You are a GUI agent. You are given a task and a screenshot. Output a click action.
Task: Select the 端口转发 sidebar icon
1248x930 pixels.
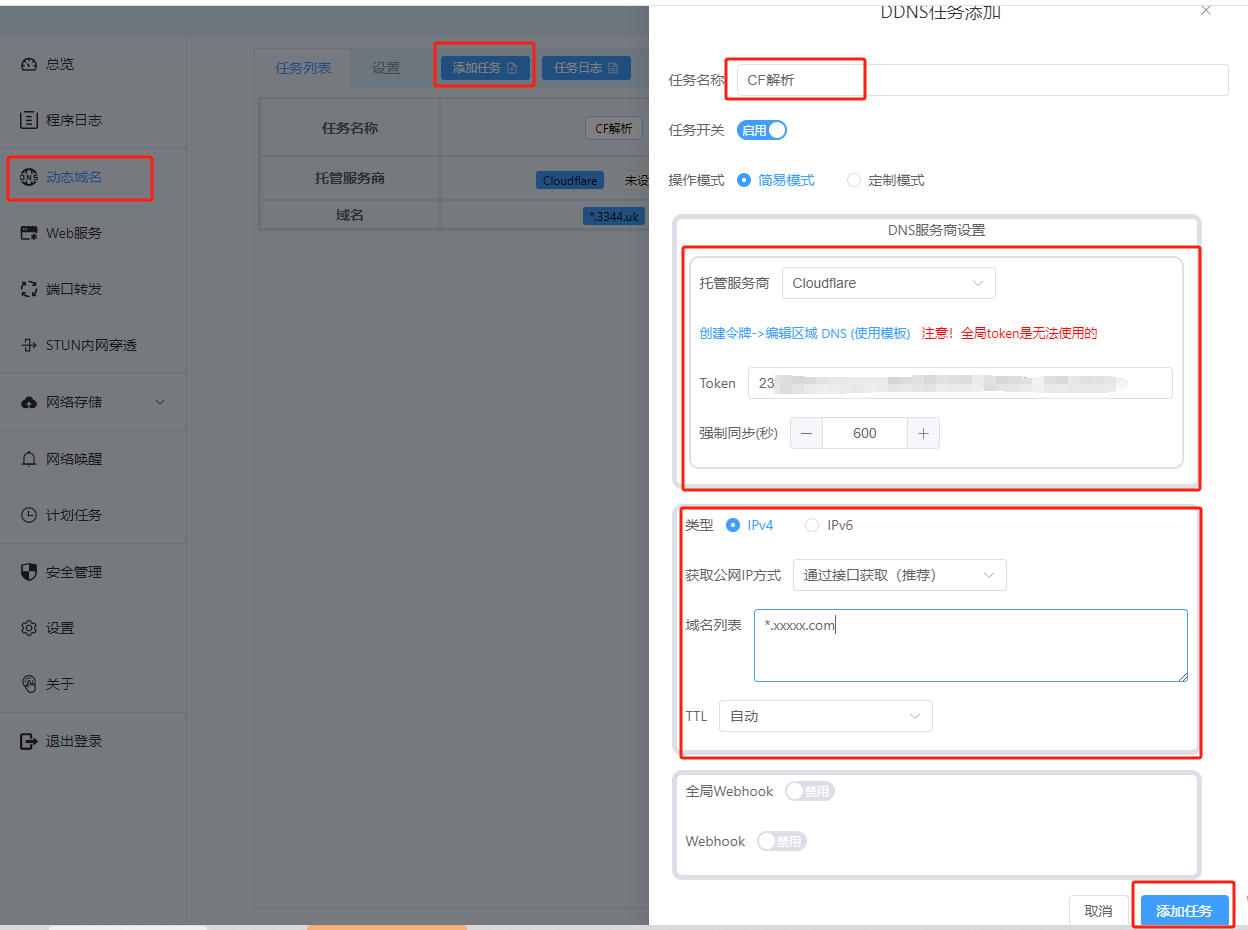(29, 289)
